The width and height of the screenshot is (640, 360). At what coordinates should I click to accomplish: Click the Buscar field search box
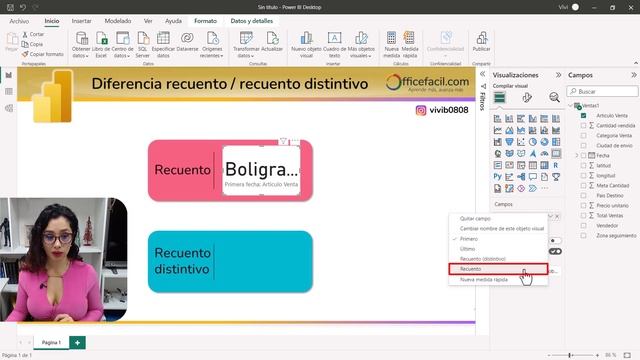point(602,91)
